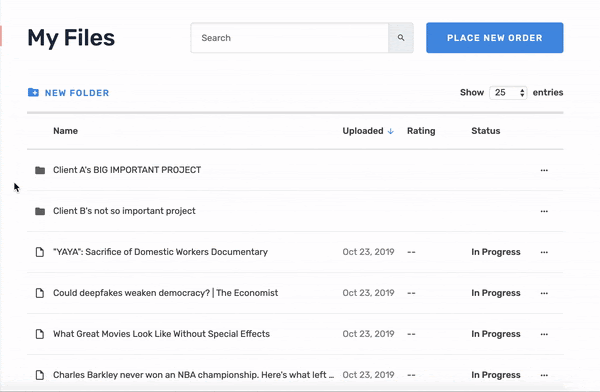This screenshot has height=392, width=600.
Task: Open Could deepfakes weaken democracy file
Action: pyautogui.click(x=166, y=293)
